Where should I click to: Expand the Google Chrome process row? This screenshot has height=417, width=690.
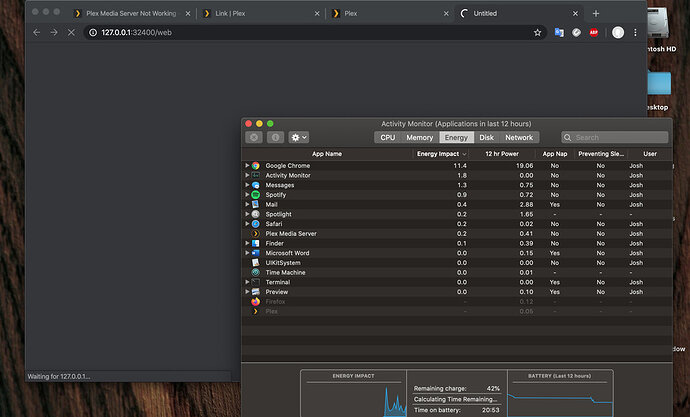[x=247, y=166]
